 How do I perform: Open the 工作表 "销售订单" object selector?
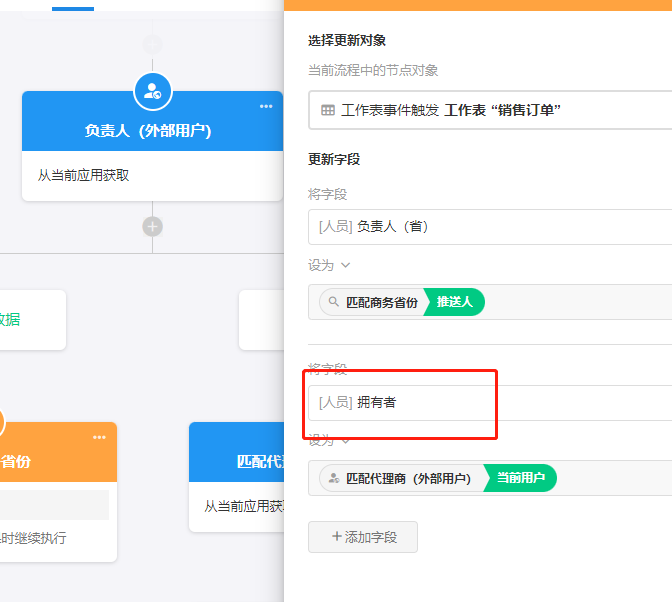(490, 110)
